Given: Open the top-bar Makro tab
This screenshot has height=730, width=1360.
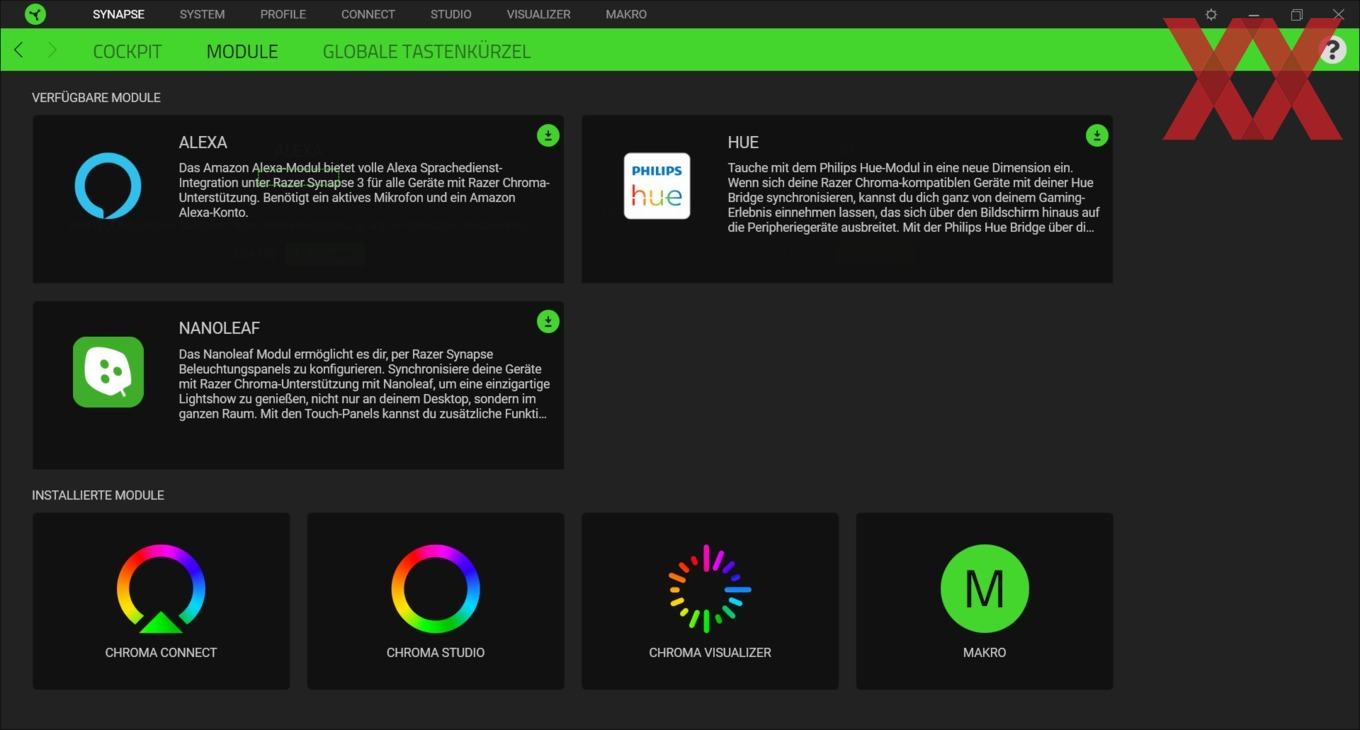Looking at the screenshot, I should click(x=626, y=14).
